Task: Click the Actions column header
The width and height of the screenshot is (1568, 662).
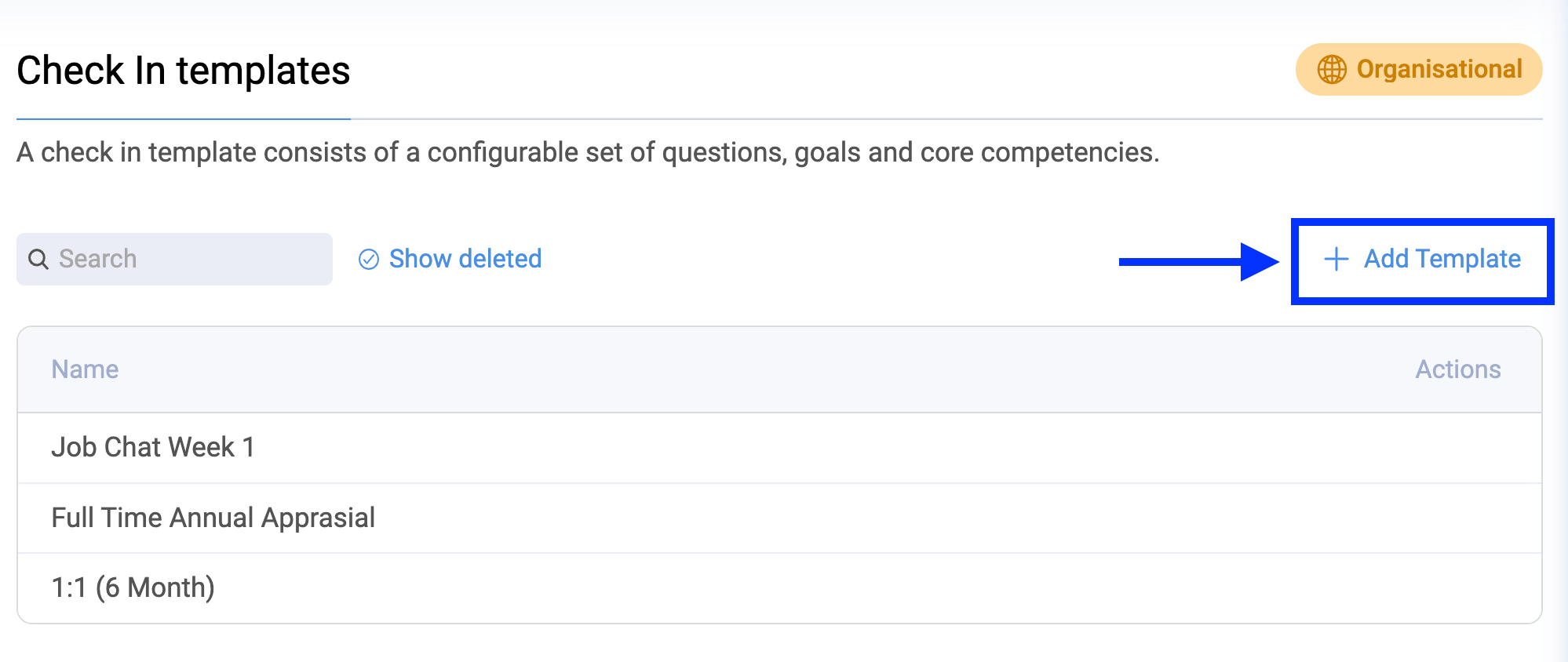Action: [1458, 369]
